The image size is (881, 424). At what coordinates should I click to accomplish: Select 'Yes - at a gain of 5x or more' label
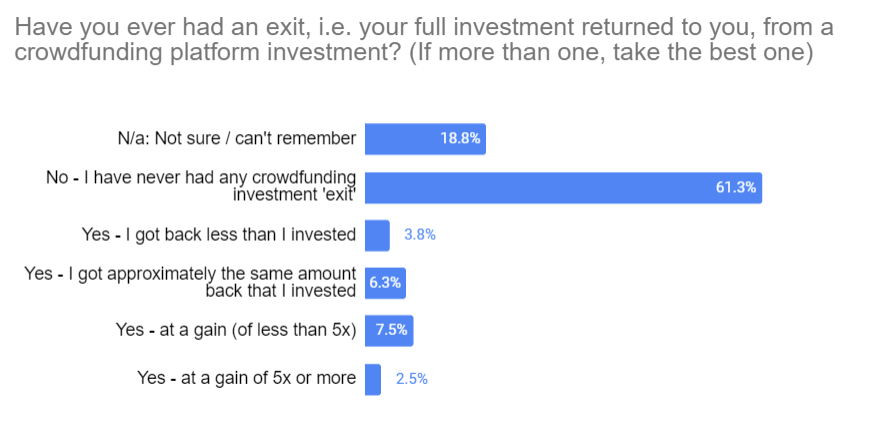coord(246,378)
